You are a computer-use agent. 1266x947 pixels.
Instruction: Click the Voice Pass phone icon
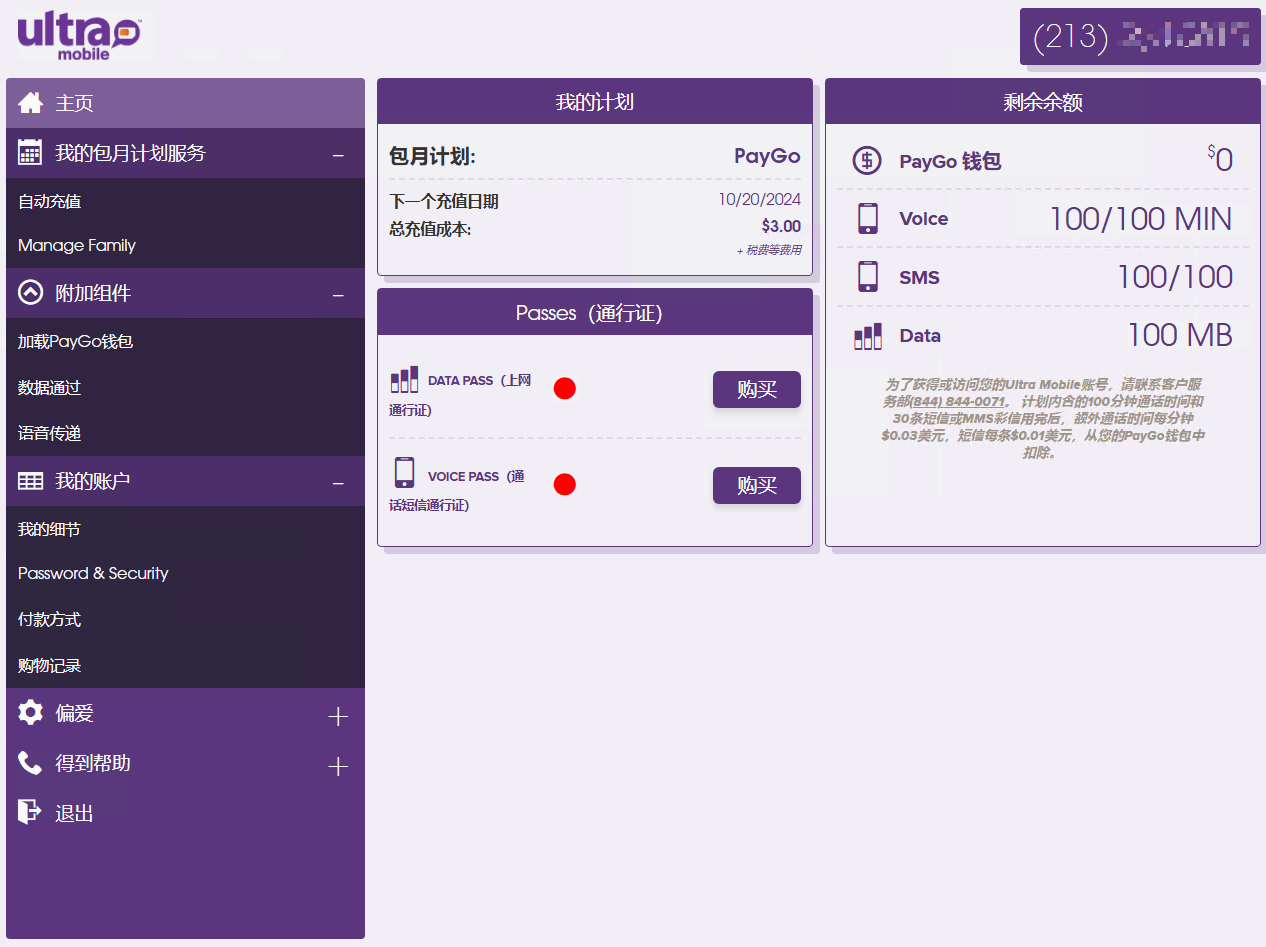click(x=404, y=473)
